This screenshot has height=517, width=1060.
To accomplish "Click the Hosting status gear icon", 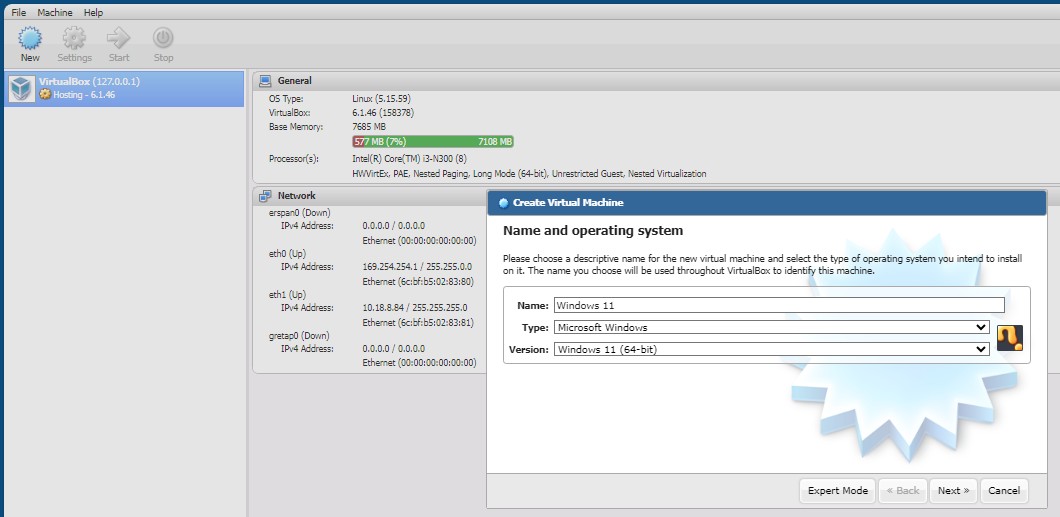I will tap(45, 95).
